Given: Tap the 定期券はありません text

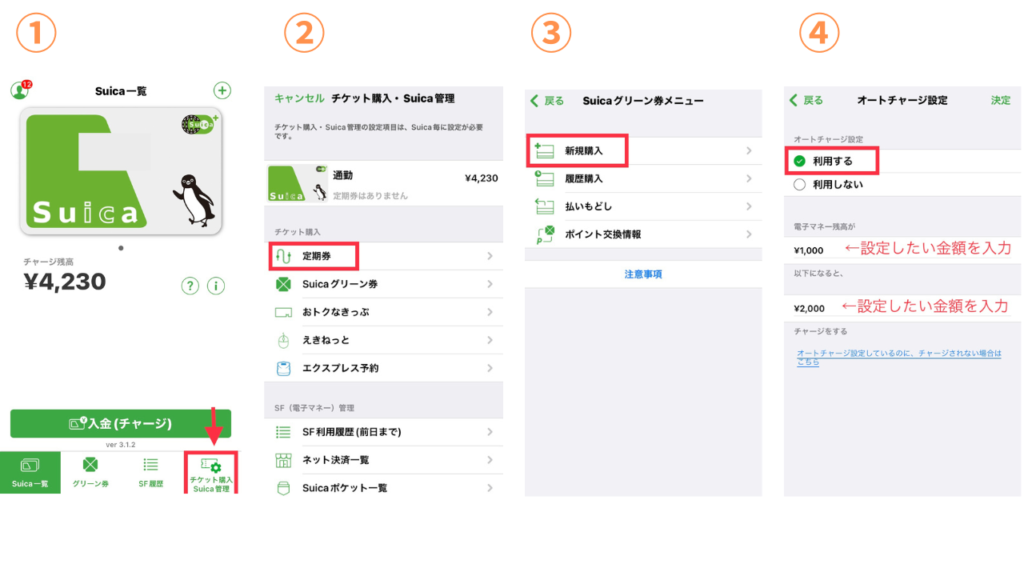Looking at the screenshot, I should tap(370, 195).
